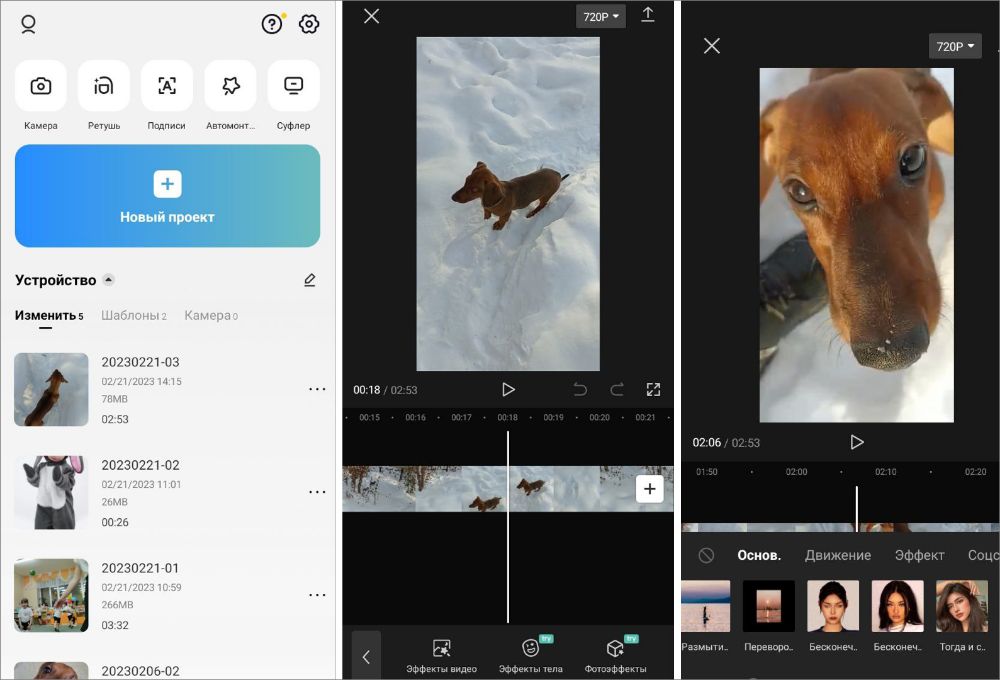The image size is (1000, 680).
Task: Open the 20230221-02 project thumbnail
Action: (x=51, y=492)
